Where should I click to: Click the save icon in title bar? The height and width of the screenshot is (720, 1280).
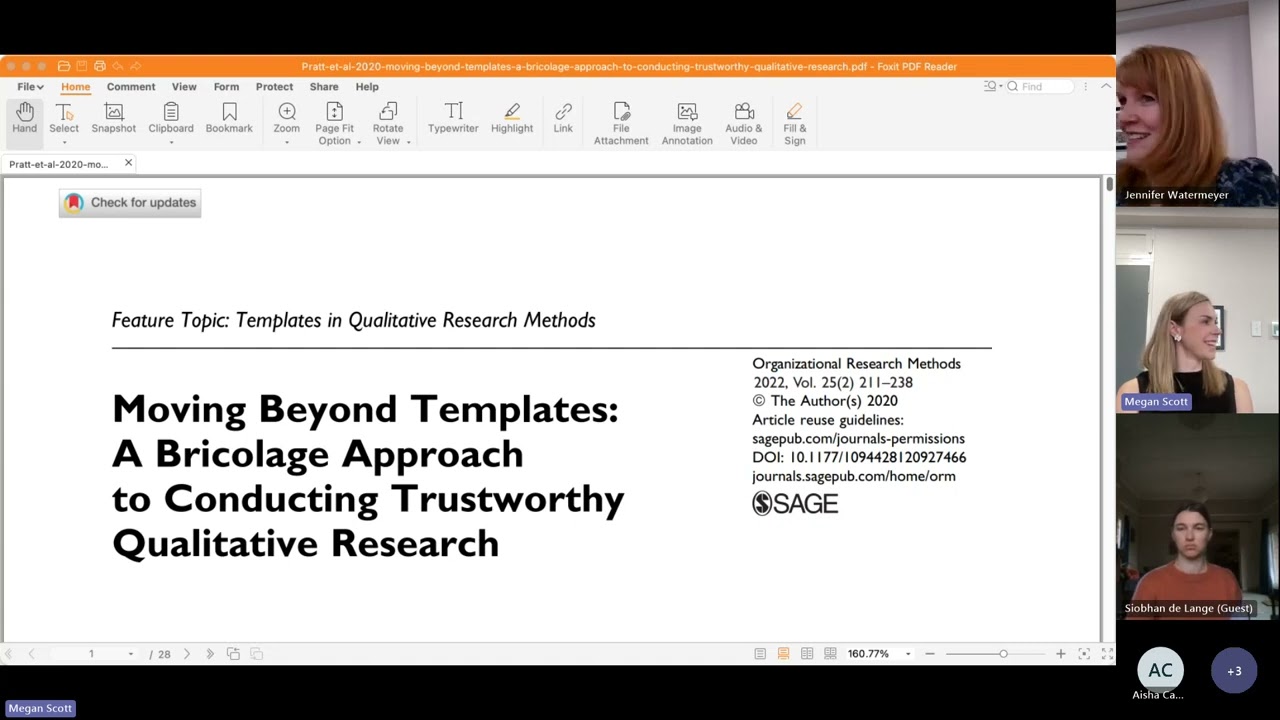pos(82,66)
